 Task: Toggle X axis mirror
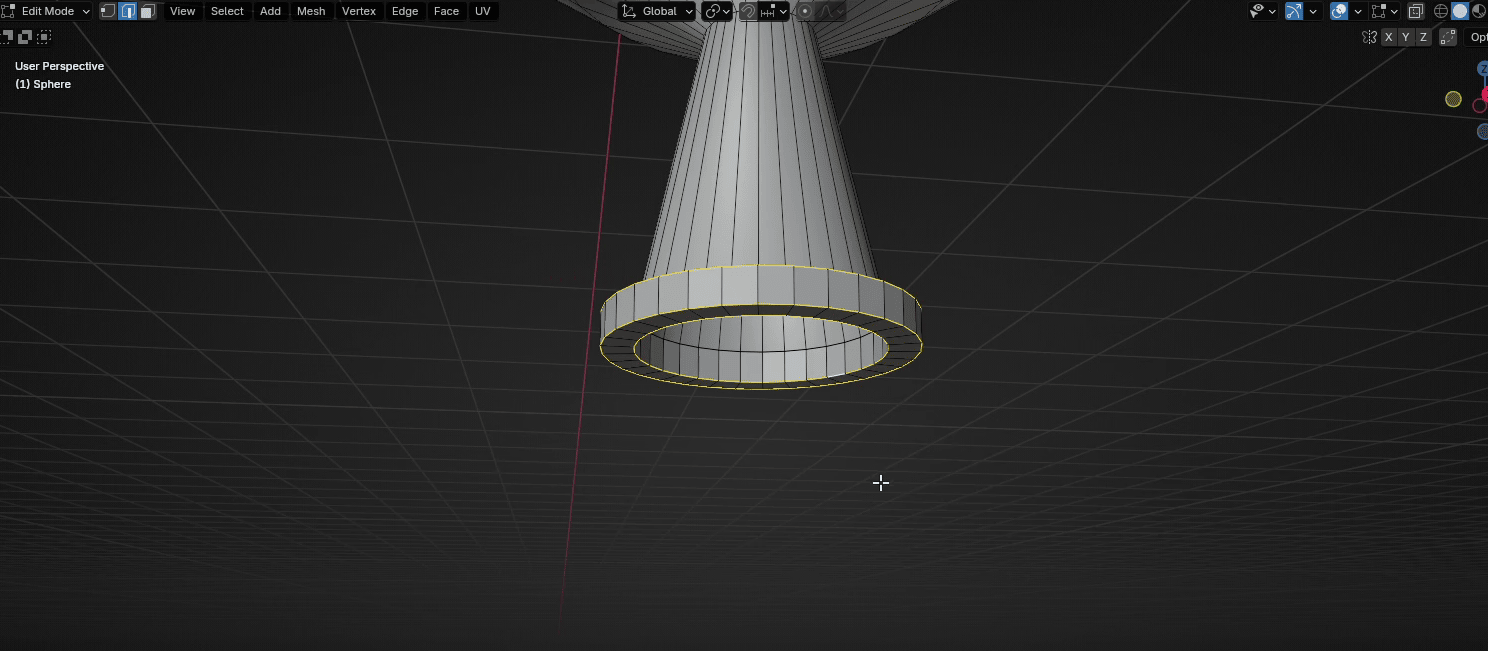[x=1388, y=37]
